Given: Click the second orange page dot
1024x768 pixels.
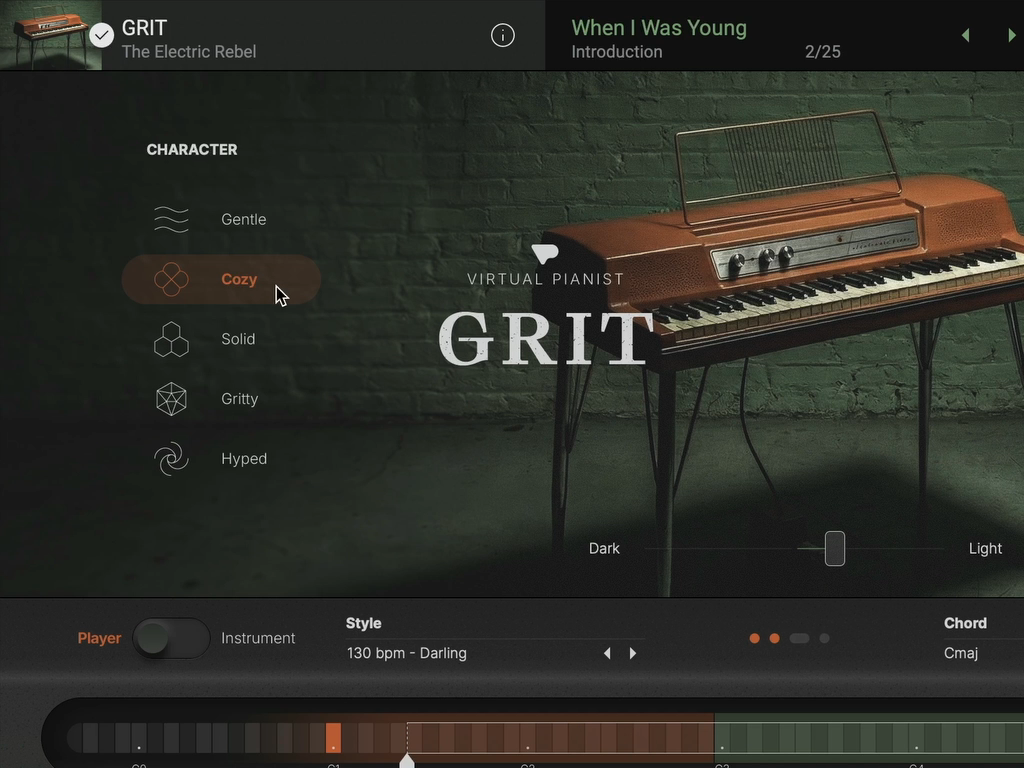Looking at the screenshot, I should click(x=775, y=639).
